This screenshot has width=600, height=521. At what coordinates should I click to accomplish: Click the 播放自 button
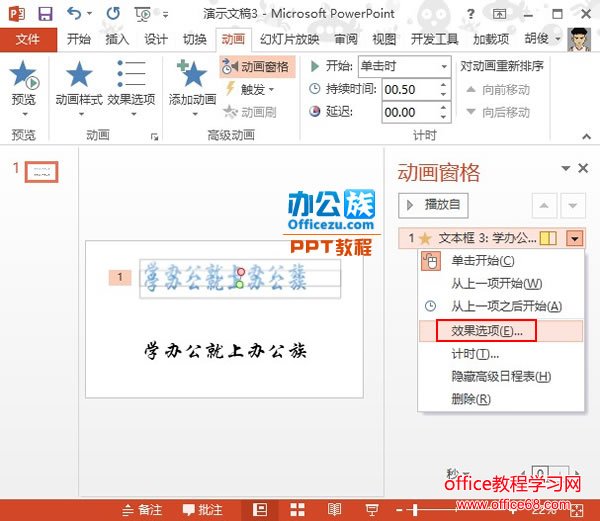point(433,205)
